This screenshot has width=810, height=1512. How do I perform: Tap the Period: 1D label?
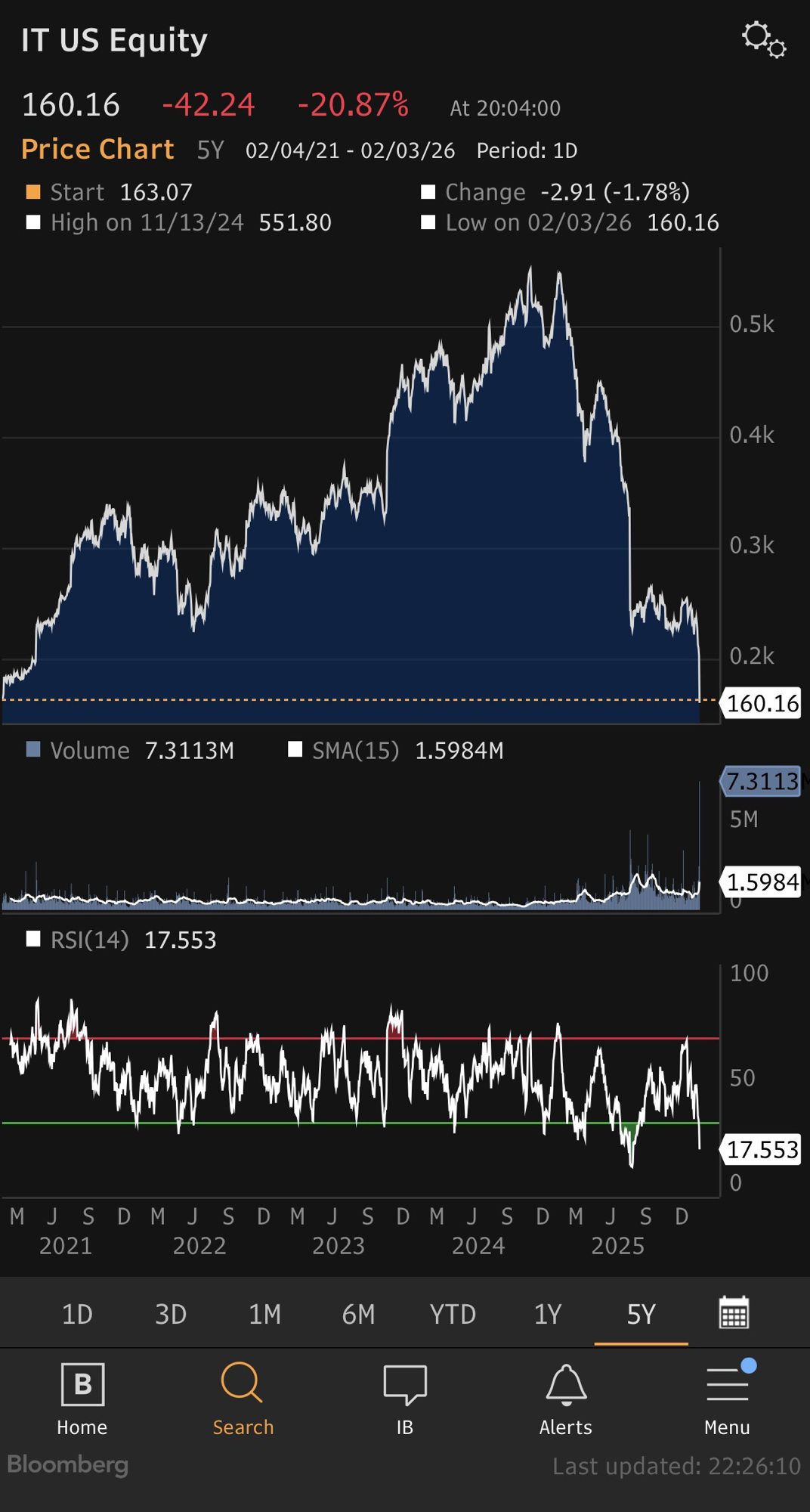(x=527, y=150)
